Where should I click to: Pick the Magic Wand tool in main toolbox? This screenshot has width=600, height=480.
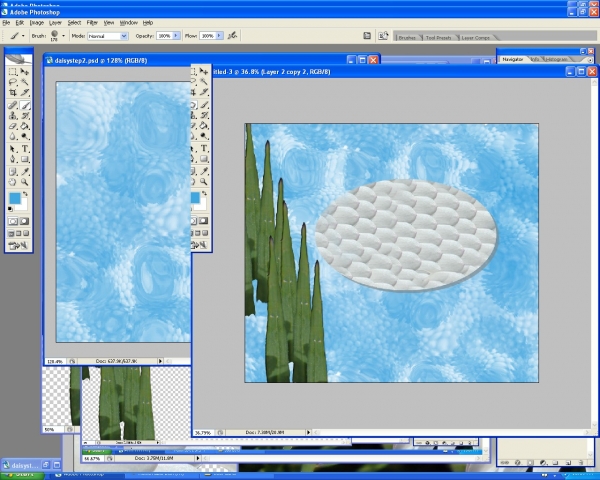(24, 82)
